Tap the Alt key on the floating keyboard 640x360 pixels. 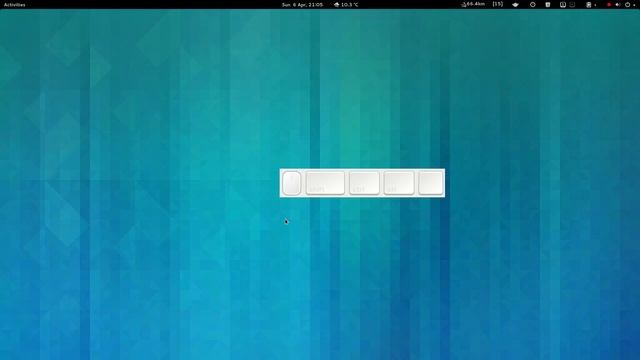pyautogui.click(x=399, y=183)
